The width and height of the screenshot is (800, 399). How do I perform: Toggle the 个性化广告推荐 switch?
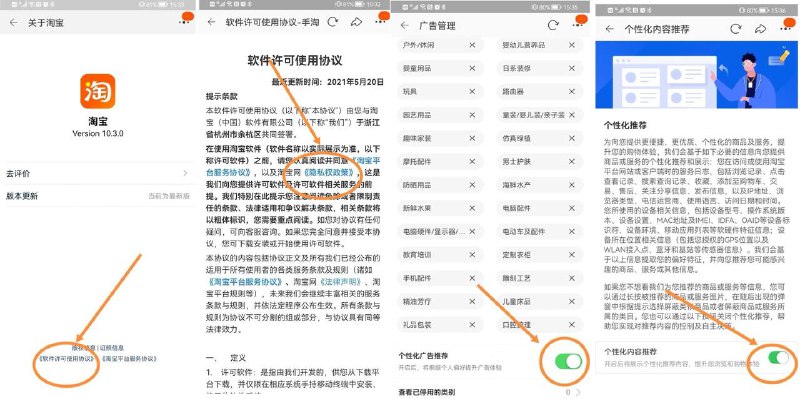[568, 362]
